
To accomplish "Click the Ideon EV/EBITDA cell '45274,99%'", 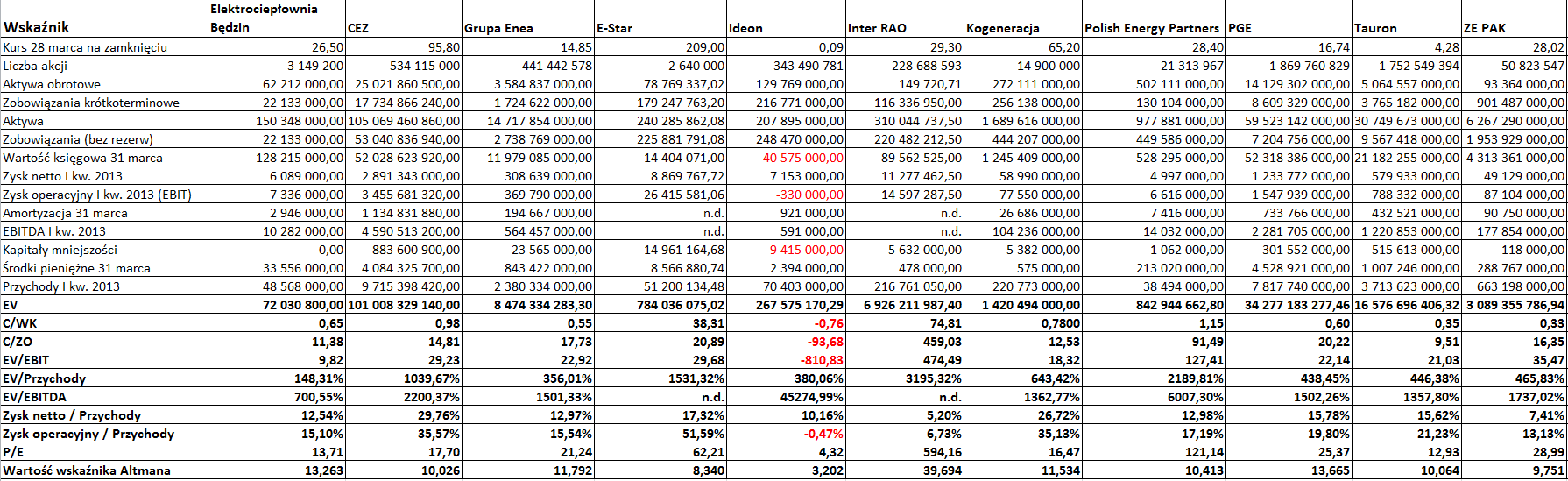I will [815, 397].
